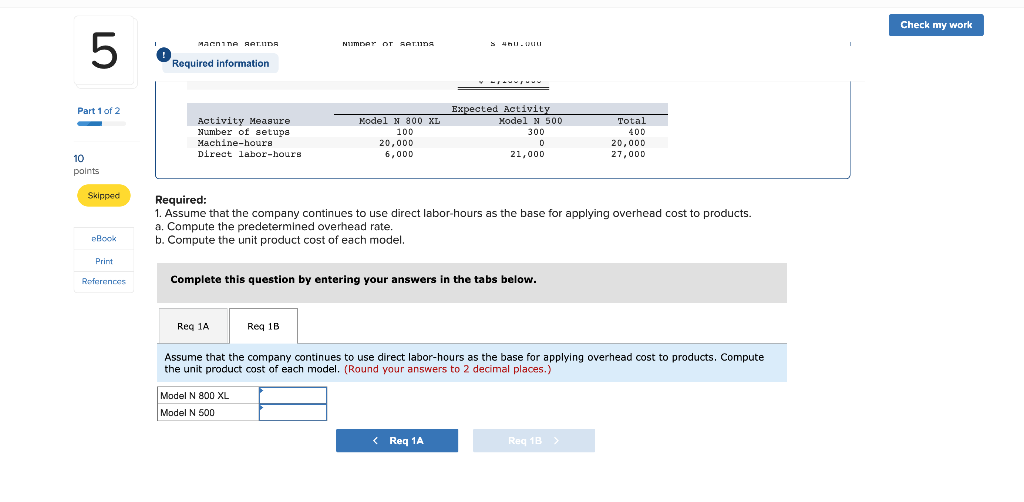Select the Number of setups row label
1024x502 pixels.
tap(244, 132)
